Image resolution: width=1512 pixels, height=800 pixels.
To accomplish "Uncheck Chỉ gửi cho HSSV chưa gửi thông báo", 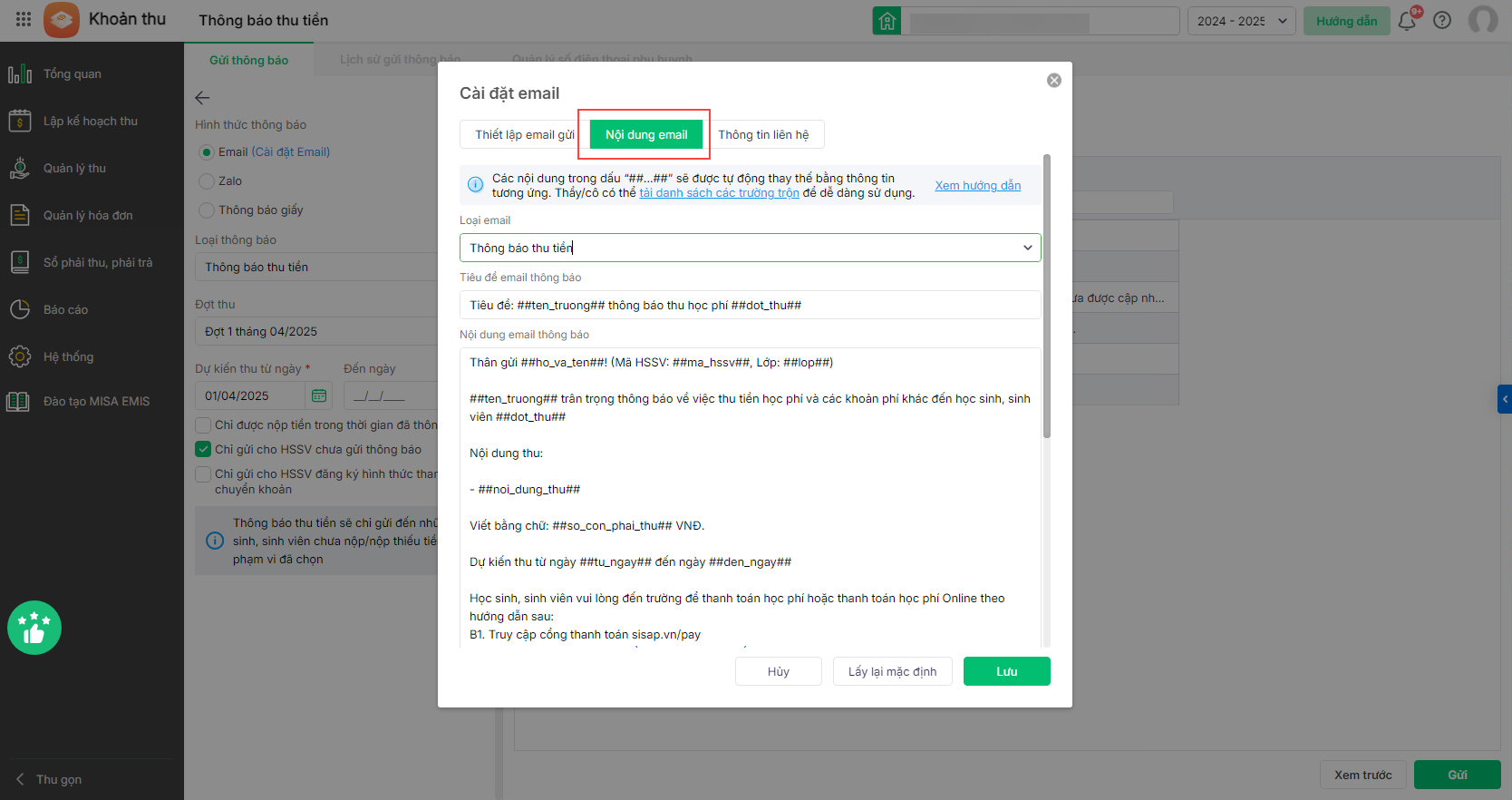I will (204, 449).
